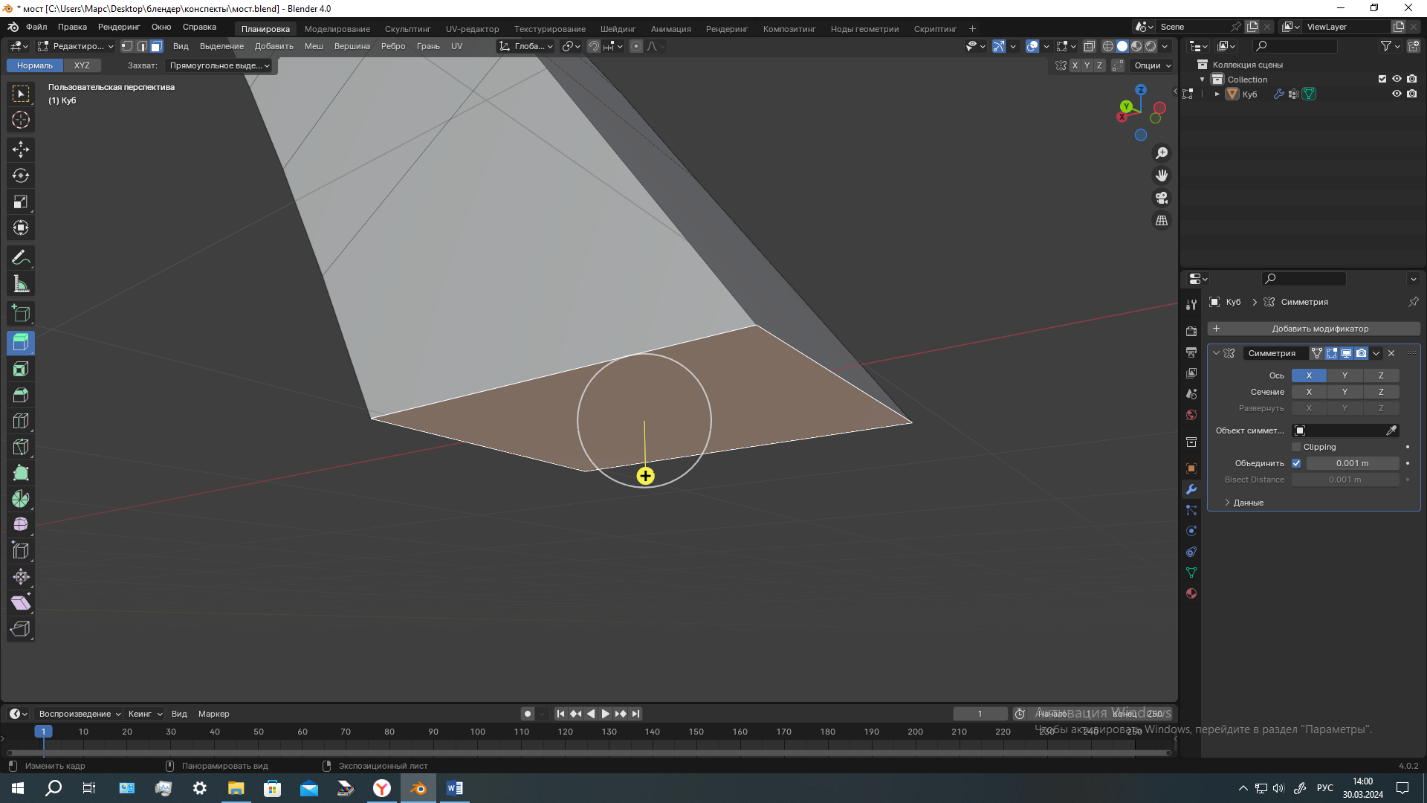Open the Прямоугольное выделение dropdown
Image resolution: width=1427 pixels, height=803 pixels.
coord(220,65)
